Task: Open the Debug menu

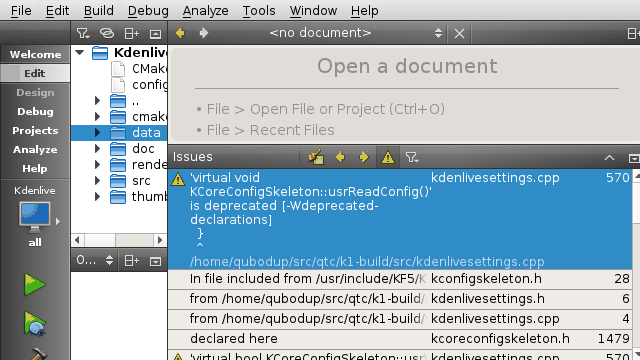Action: point(148,11)
